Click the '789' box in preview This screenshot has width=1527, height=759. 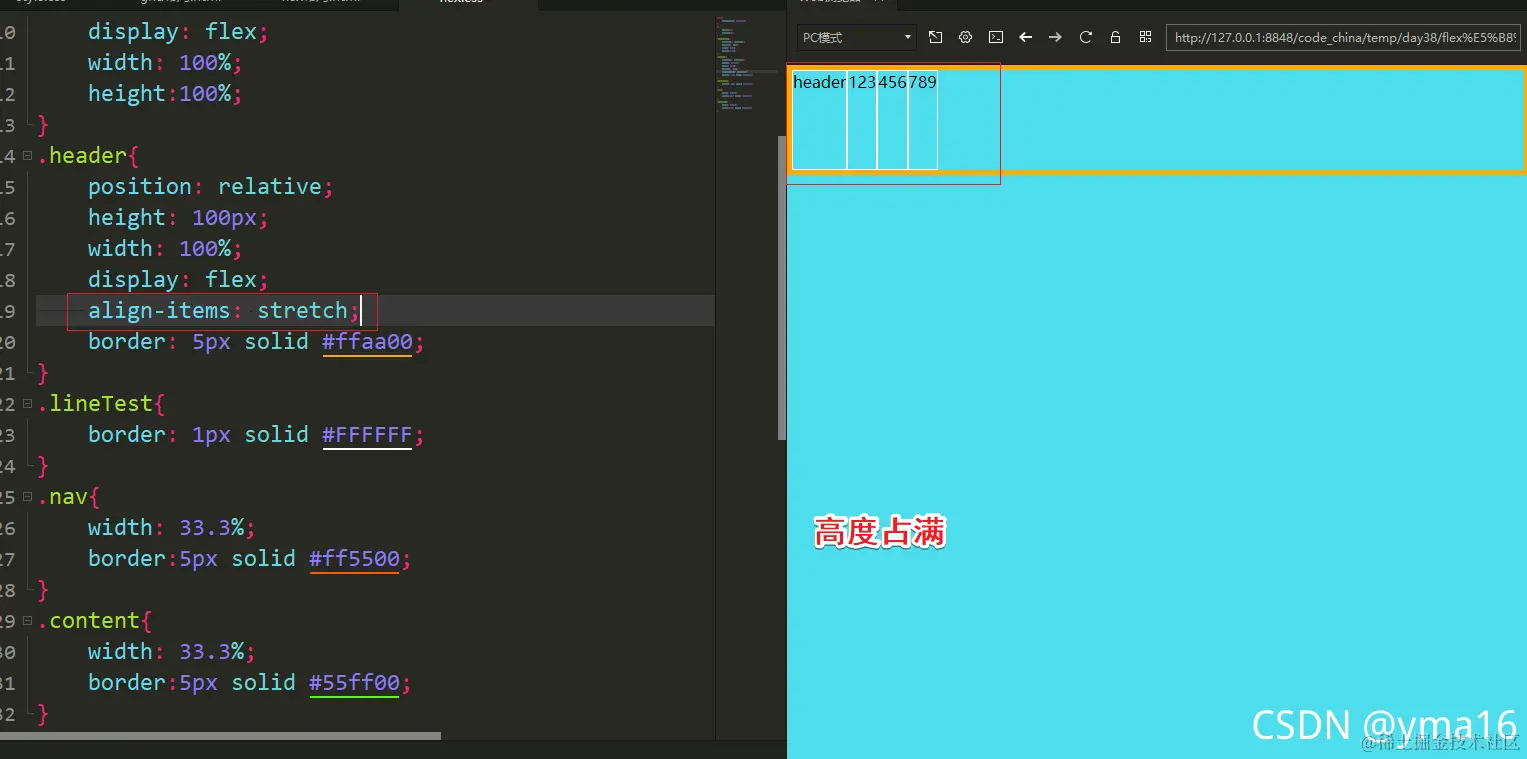pos(923,121)
